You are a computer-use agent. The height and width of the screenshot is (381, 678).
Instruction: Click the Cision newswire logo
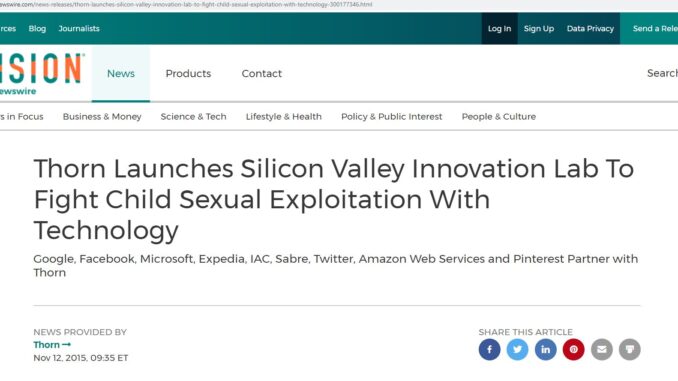click(41, 74)
